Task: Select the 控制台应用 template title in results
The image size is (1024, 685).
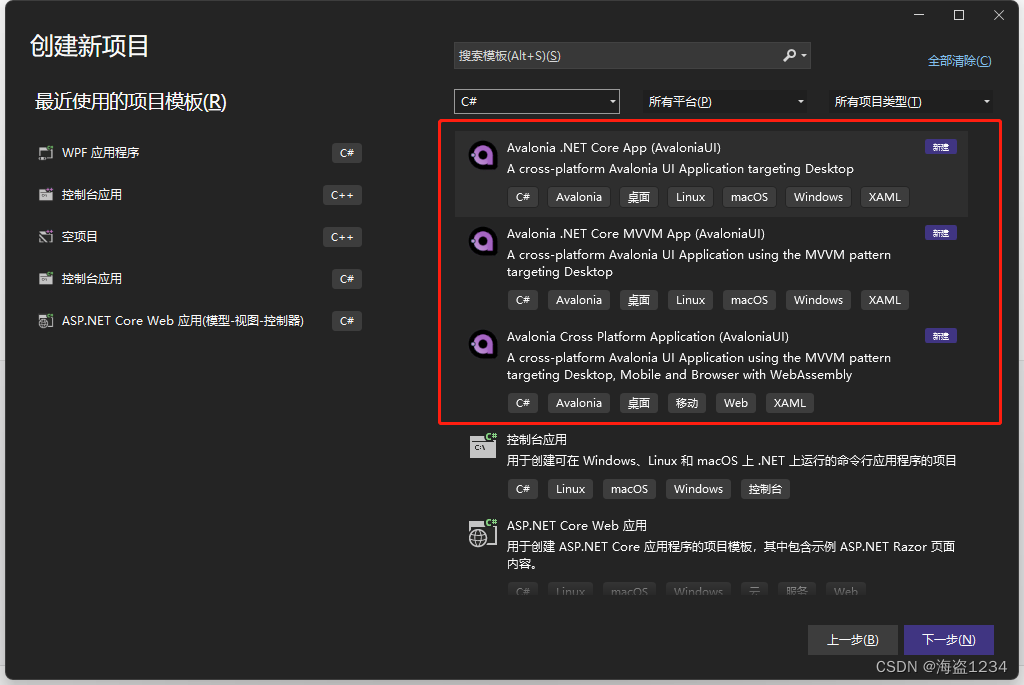Action: coord(537,439)
